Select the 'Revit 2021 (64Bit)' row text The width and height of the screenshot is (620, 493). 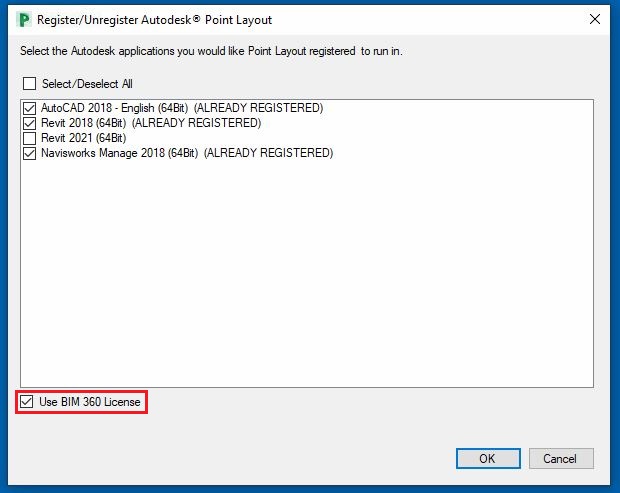tap(83, 138)
